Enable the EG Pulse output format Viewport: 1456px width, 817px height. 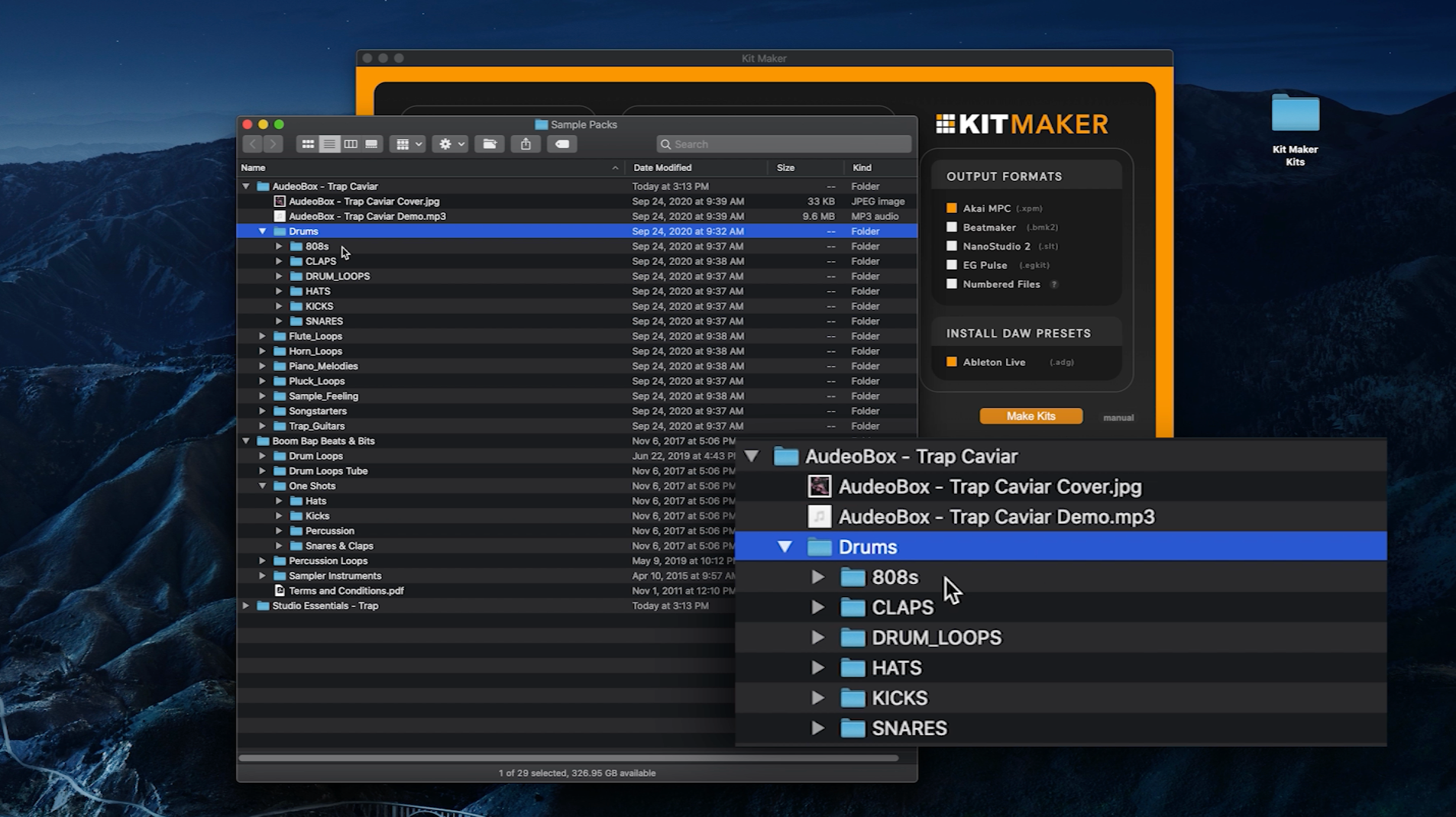(x=952, y=265)
